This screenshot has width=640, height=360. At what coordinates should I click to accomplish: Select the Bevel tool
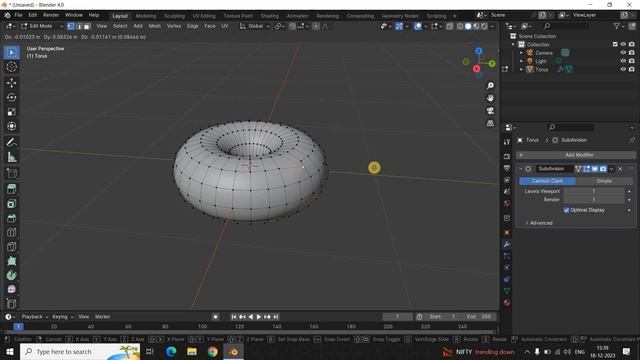click(11, 218)
